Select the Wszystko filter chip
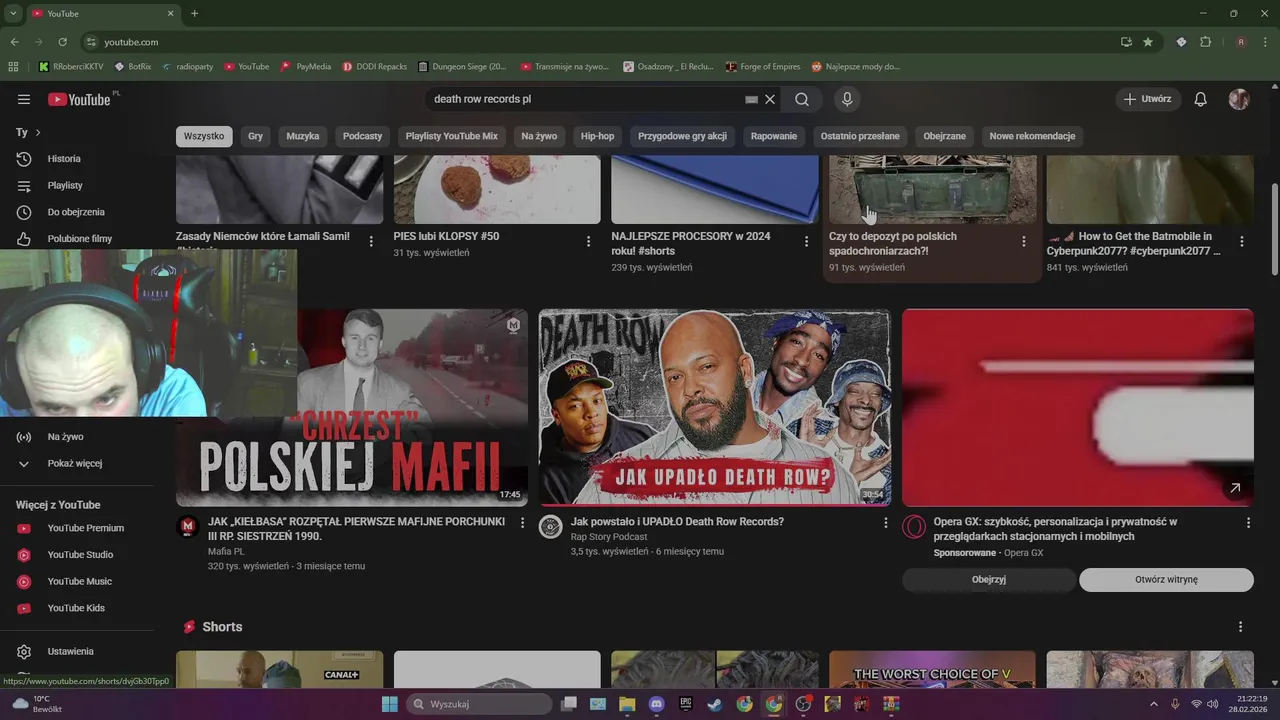 (204, 136)
